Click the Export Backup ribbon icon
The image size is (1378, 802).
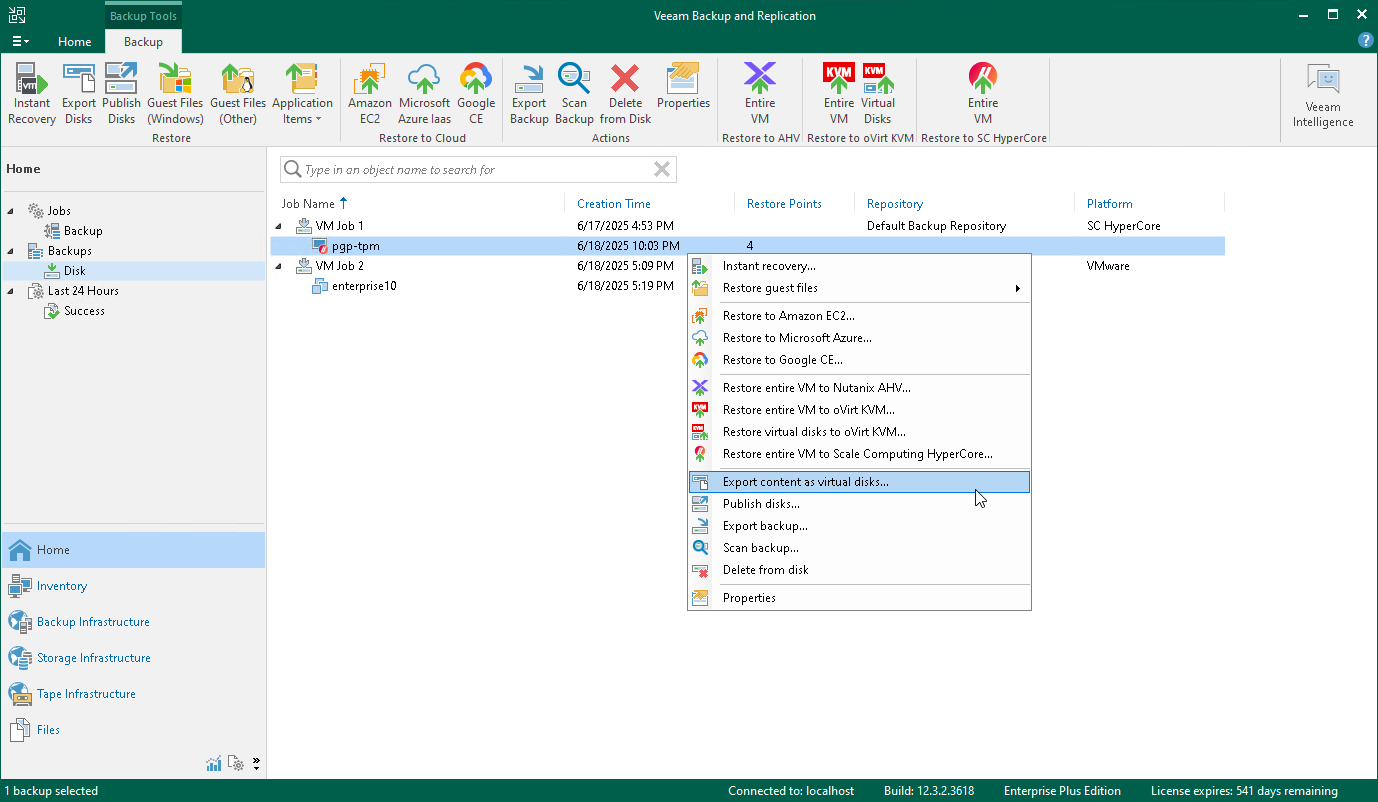tap(529, 90)
